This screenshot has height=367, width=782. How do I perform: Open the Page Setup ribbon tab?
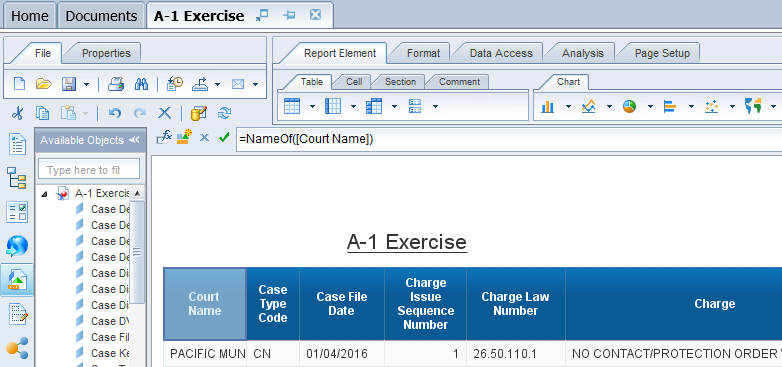[662, 53]
